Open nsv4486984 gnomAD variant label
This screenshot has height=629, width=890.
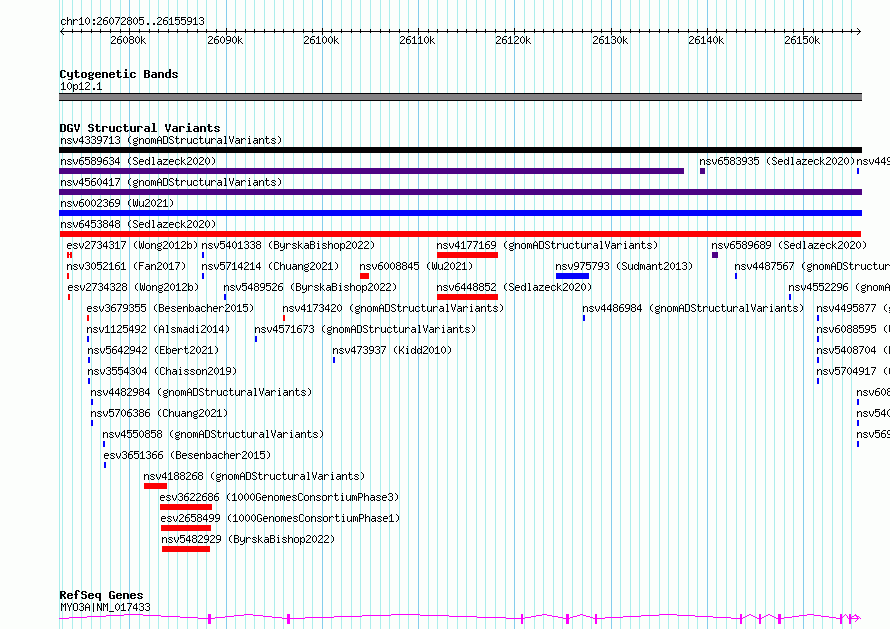point(693,308)
